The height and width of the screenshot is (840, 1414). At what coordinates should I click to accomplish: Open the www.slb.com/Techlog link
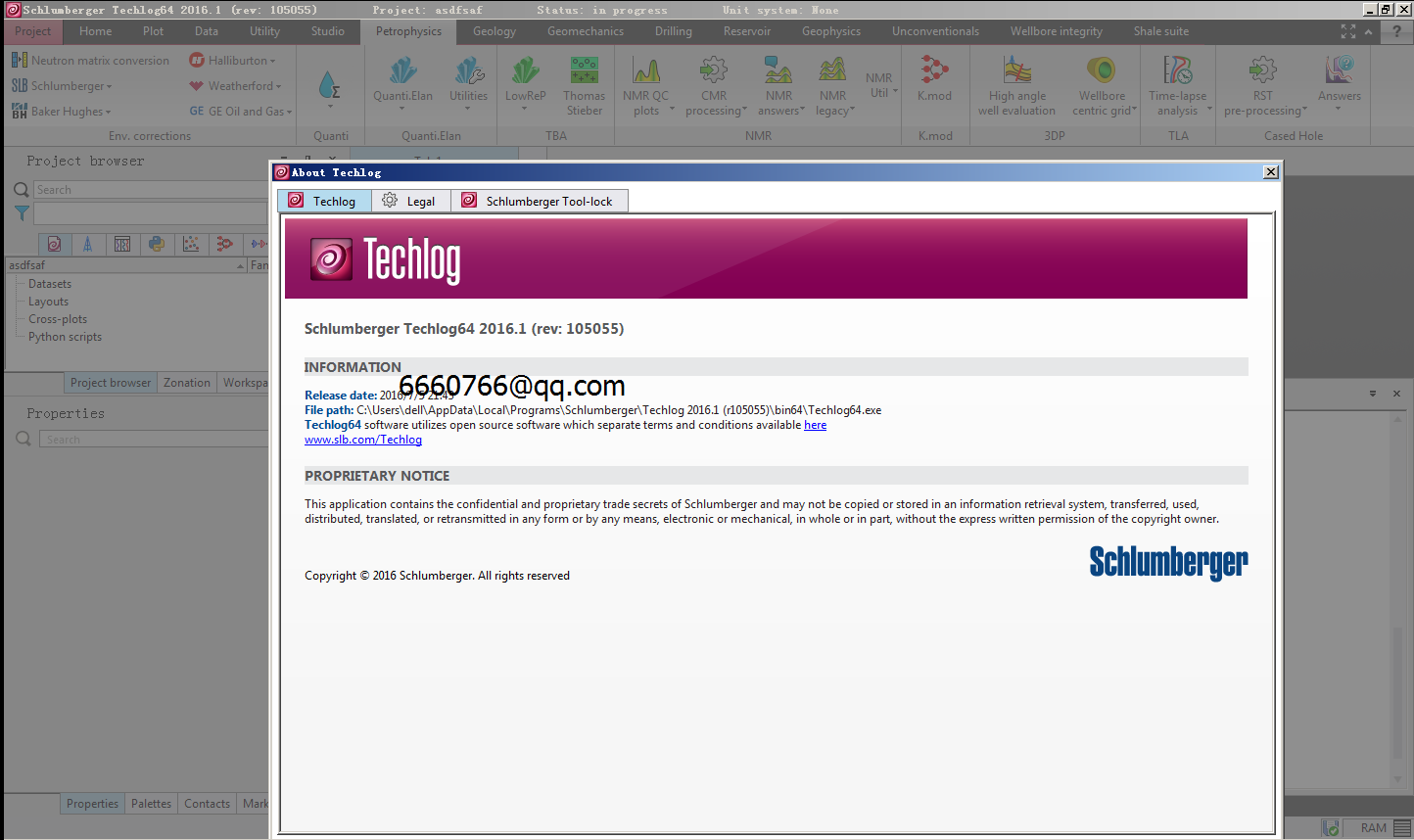pyautogui.click(x=363, y=440)
